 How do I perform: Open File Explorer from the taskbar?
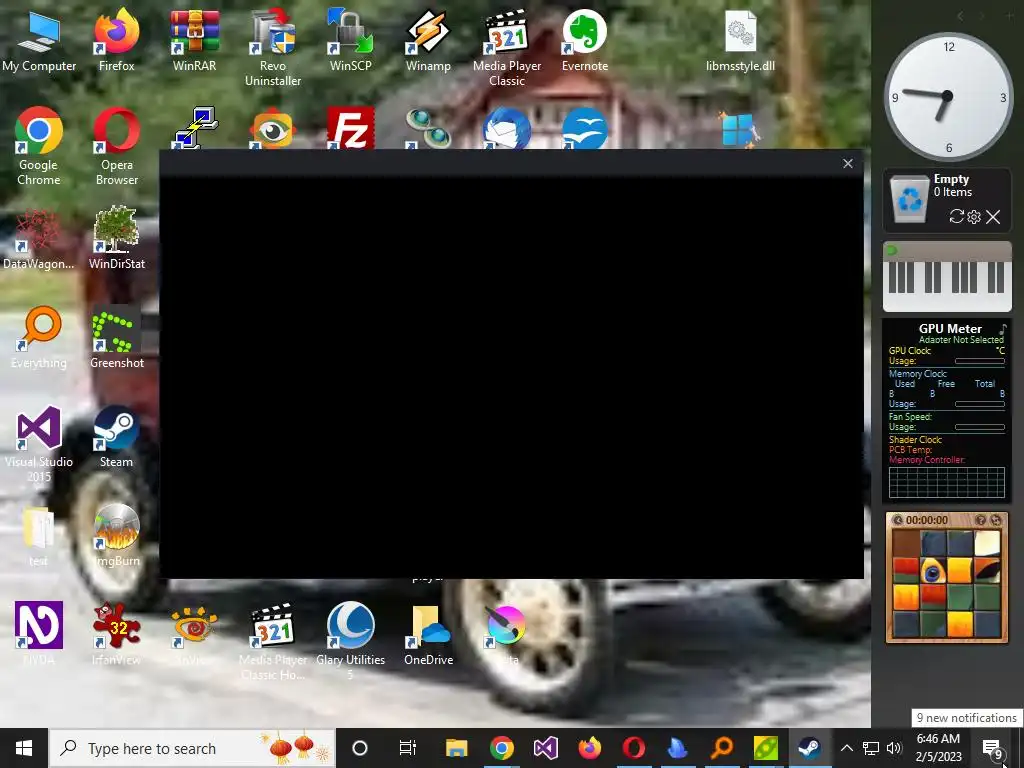pos(456,748)
